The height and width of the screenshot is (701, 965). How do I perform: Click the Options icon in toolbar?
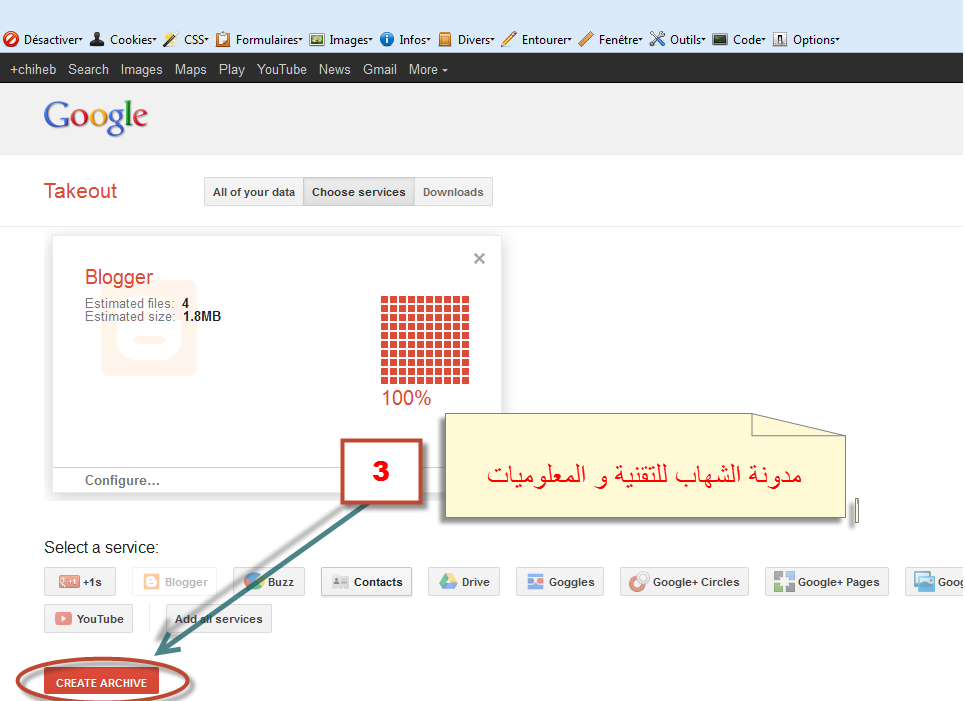780,39
